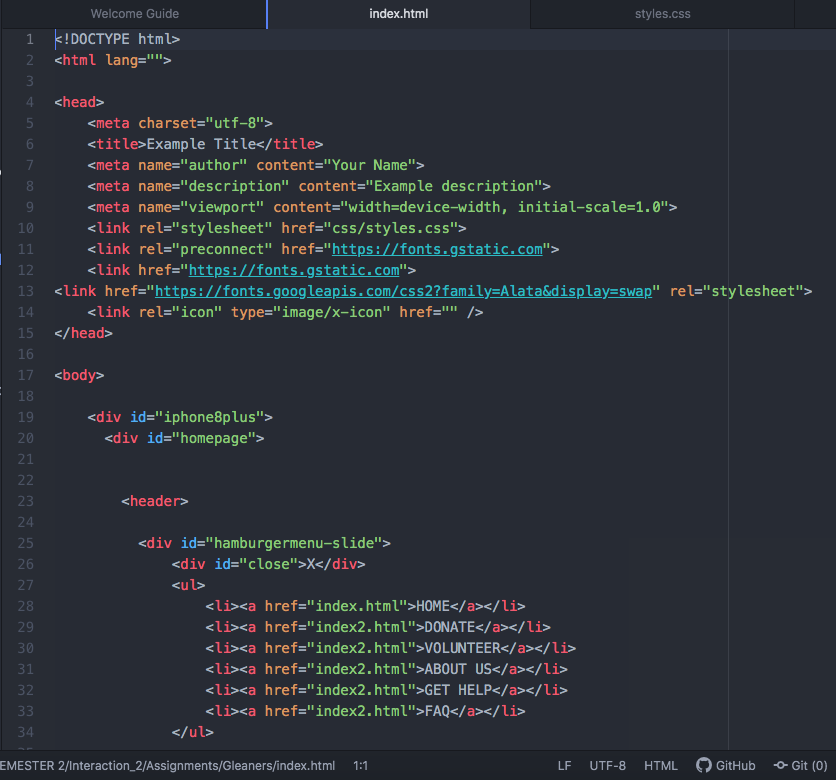Click the index.html file path in status bar

[x=167, y=765]
